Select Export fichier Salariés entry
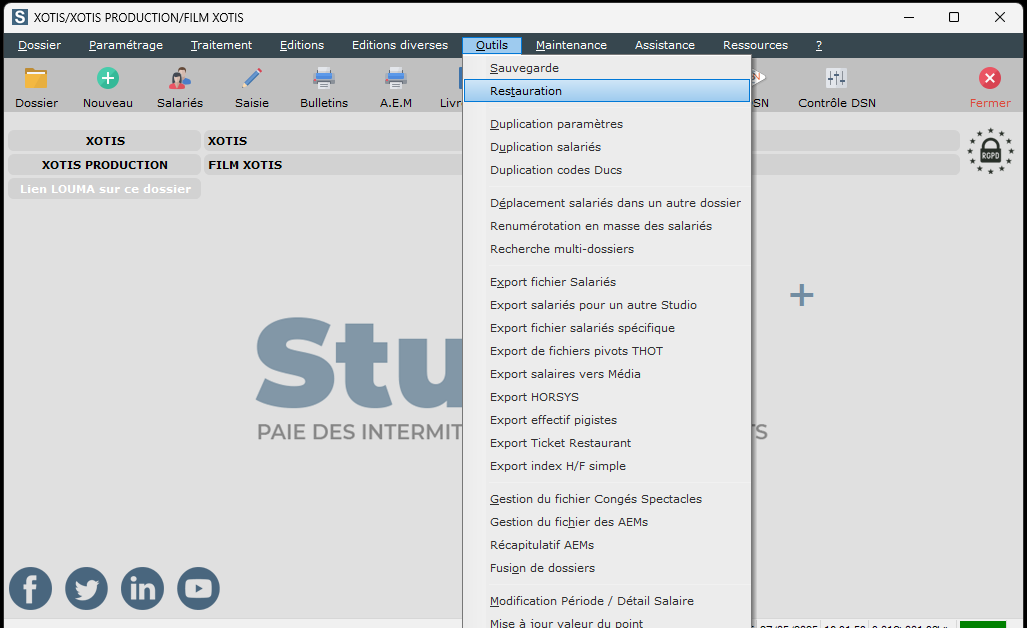Image resolution: width=1027 pixels, height=628 pixels. [x=607, y=282]
